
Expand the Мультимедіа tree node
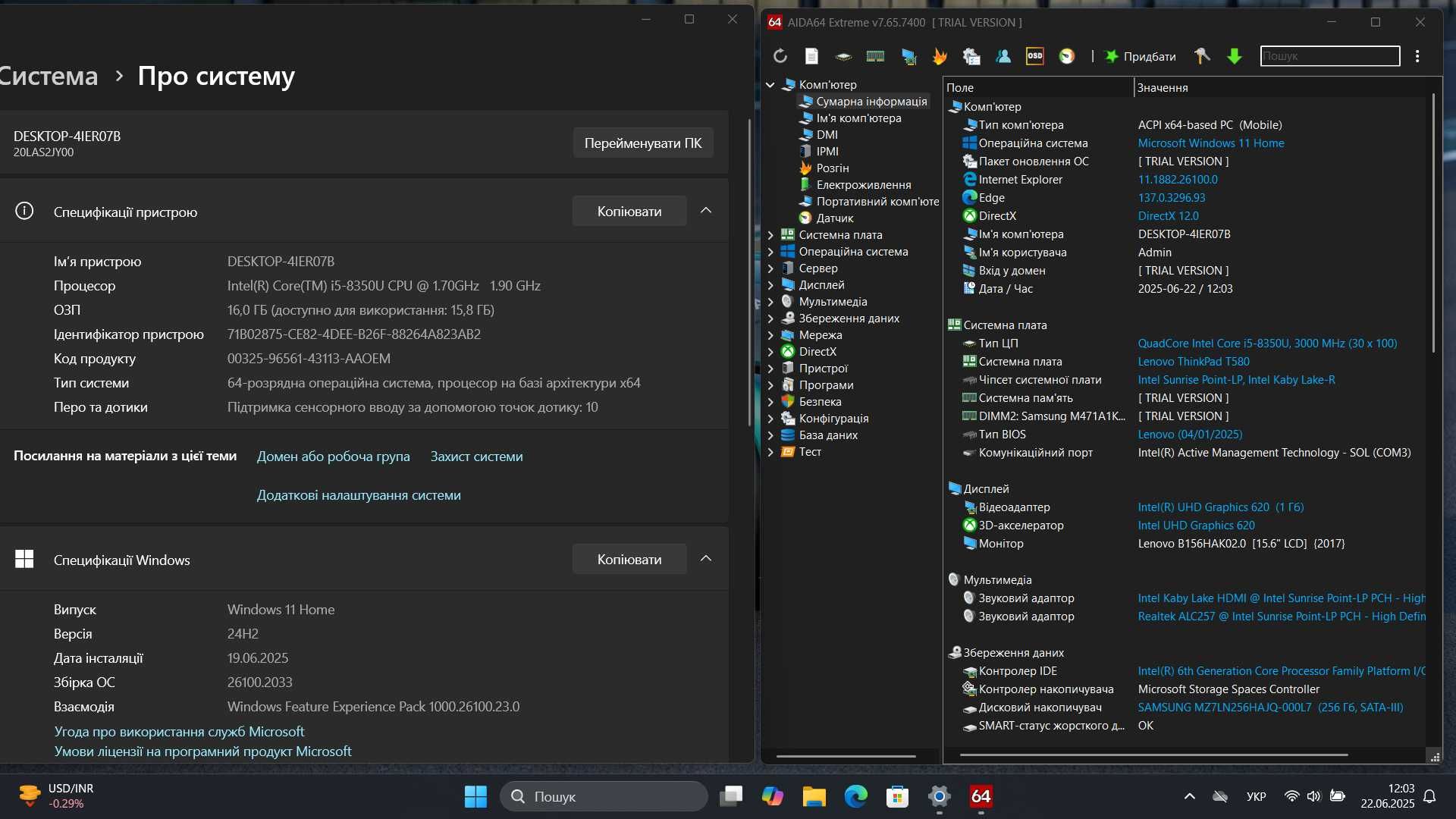click(x=770, y=302)
